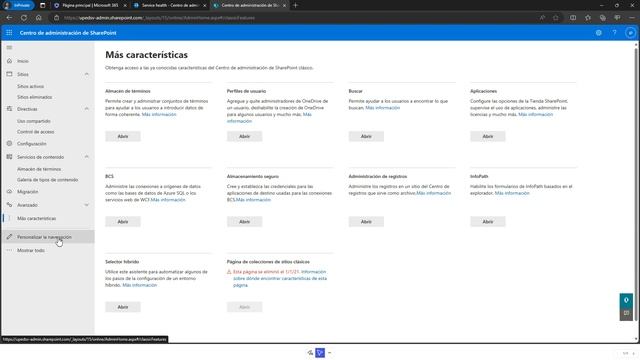Image resolution: width=640 pixels, height=360 pixels.
Task: Open the tab actions menu icon
Action: tap(42, 5)
